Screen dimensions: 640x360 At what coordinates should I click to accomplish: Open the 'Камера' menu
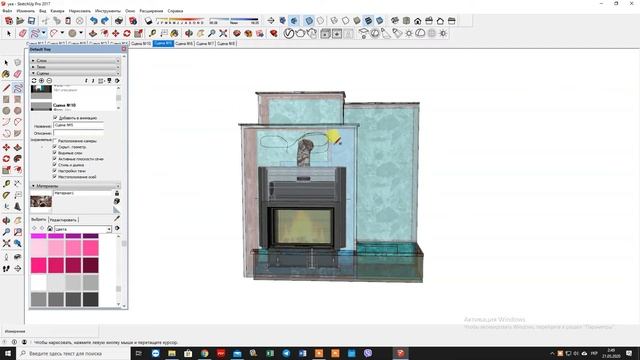[x=57, y=11]
